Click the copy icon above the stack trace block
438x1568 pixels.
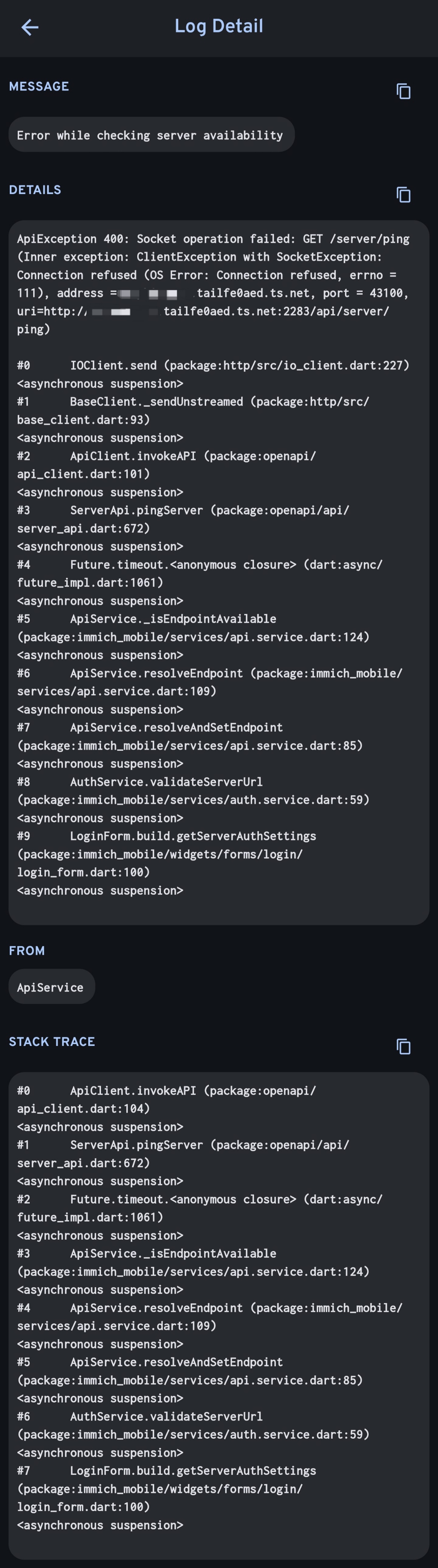[x=403, y=1047]
